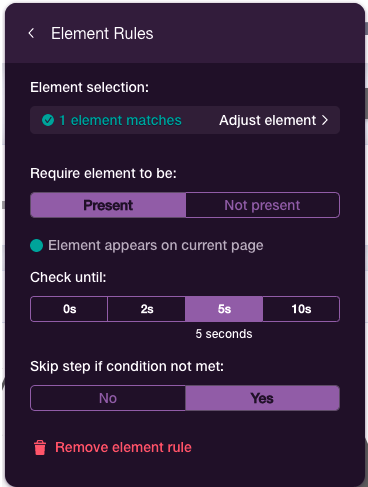Set check until to 5s
This screenshot has height=487, width=368.
point(224,309)
